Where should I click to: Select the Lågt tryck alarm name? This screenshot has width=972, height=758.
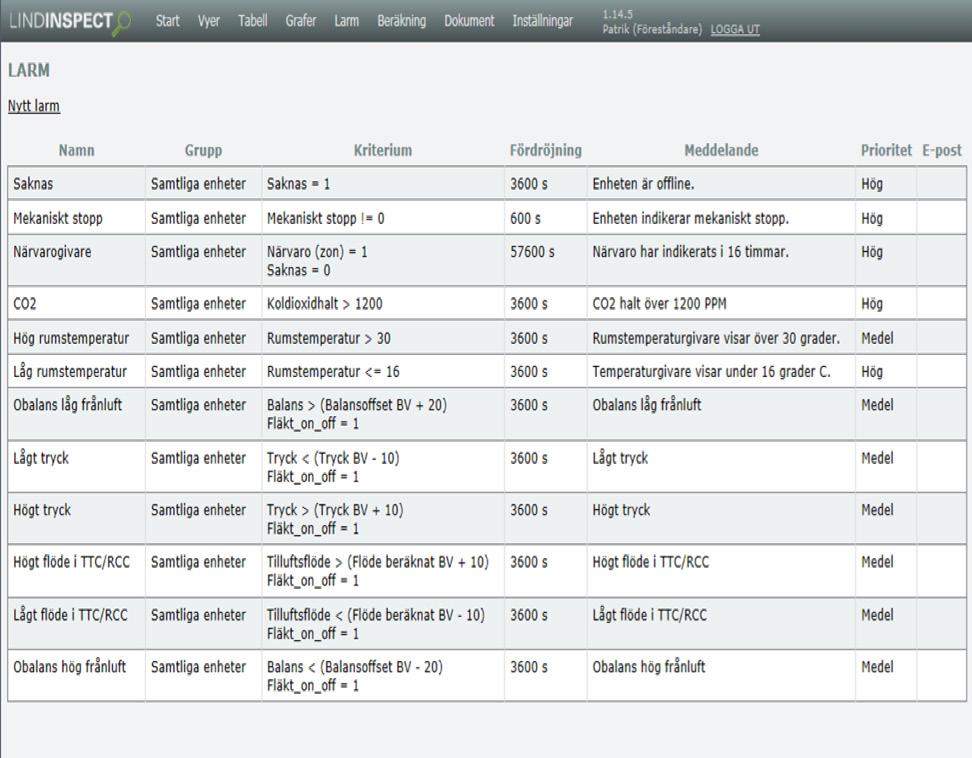pos(41,459)
